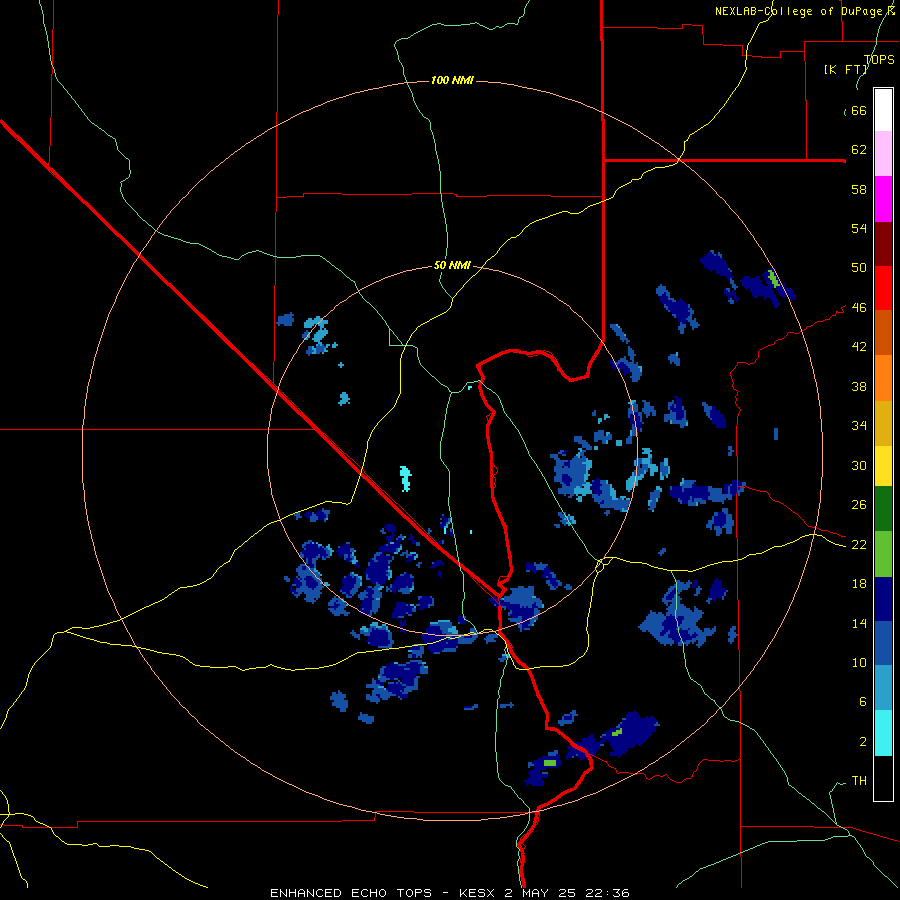Click the black TH legend swatch

click(x=883, y=778)
